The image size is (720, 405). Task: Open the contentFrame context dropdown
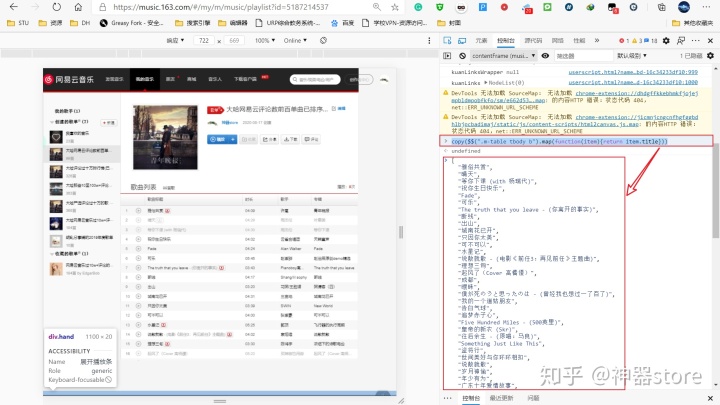[503, 56]
